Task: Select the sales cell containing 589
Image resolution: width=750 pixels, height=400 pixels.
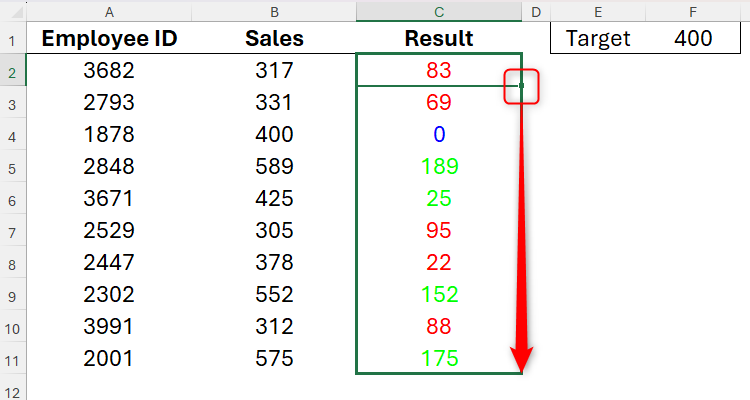Action: (273, 166)
